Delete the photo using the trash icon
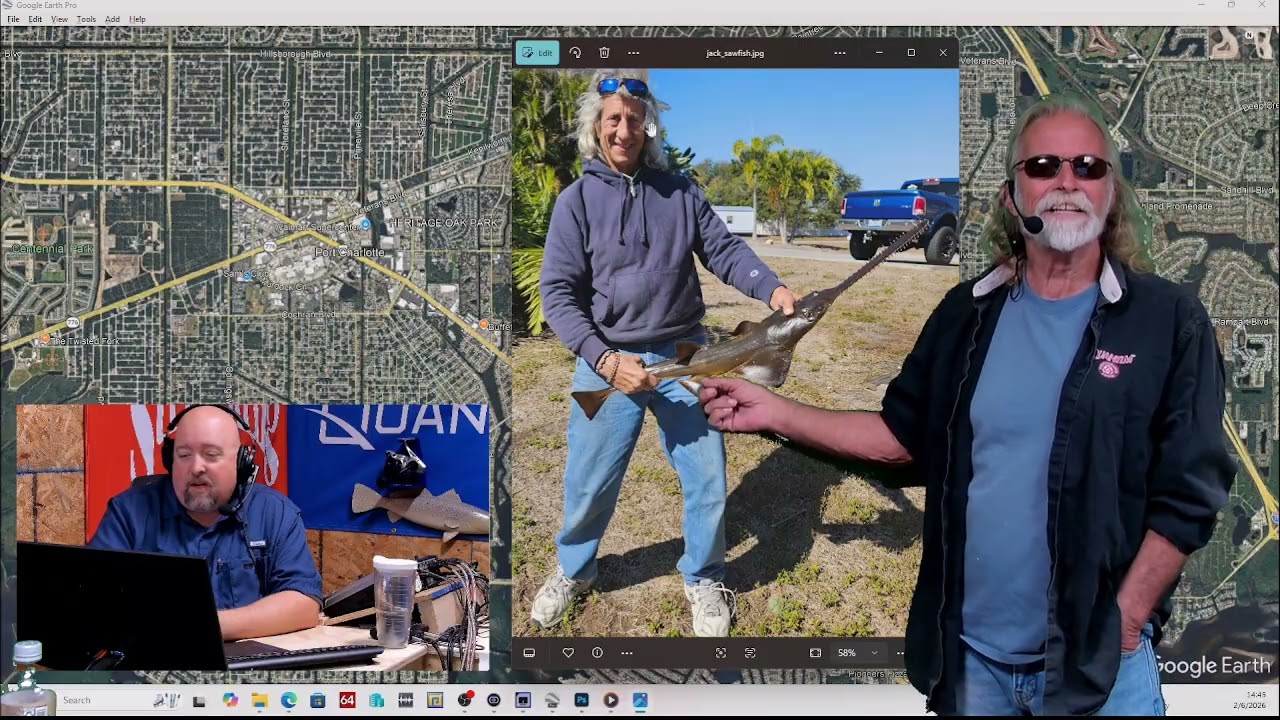The height and width of the screenshot is (720, 1280). pyautogui.click(x=604, y=53)
